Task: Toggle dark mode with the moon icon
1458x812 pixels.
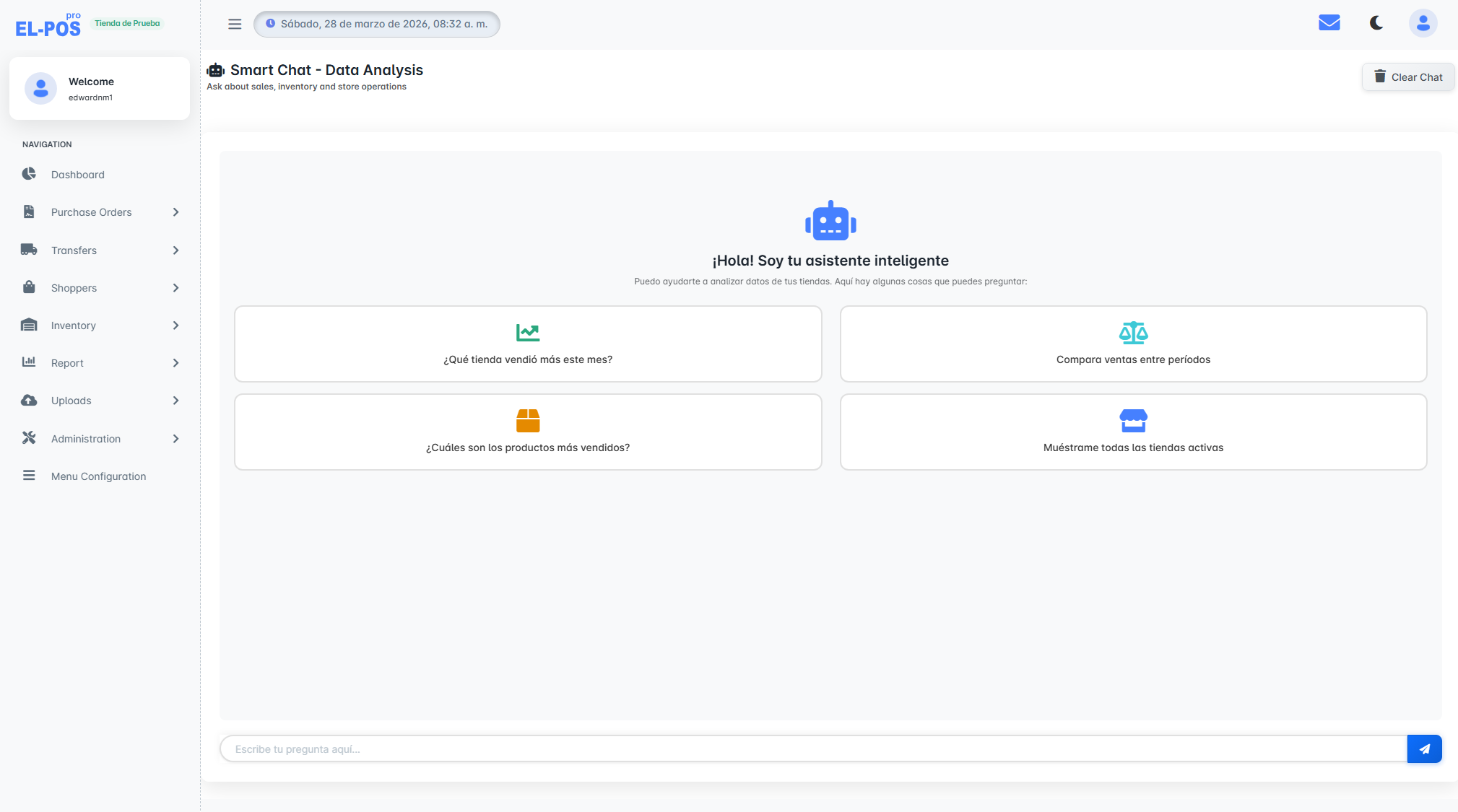Action: click(x=1376, y=22)
